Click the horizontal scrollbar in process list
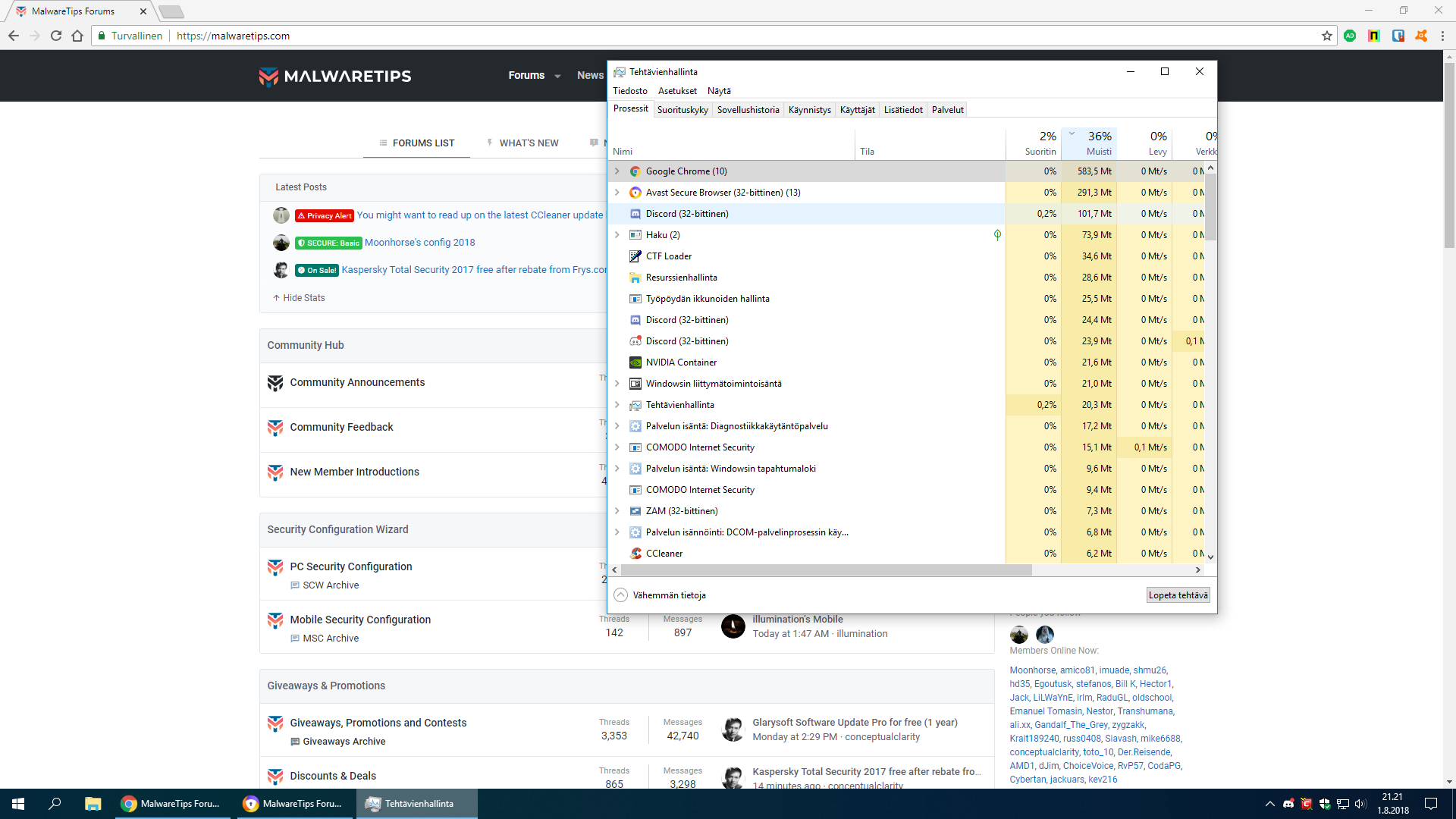Viewport: 1456px width, 819px height. coord(827,570)
